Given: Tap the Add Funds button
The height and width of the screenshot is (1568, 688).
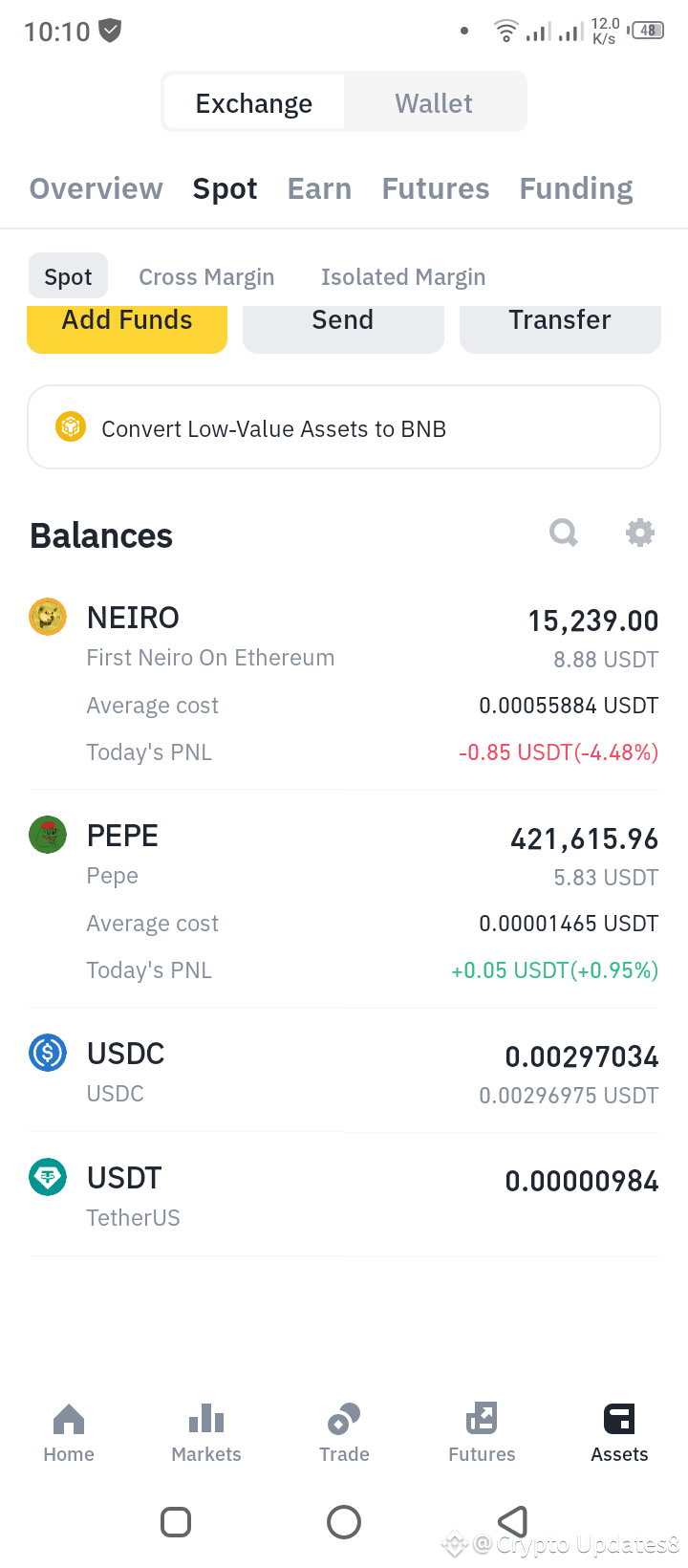Looking at the screenshot, I should tap(127, 328).
